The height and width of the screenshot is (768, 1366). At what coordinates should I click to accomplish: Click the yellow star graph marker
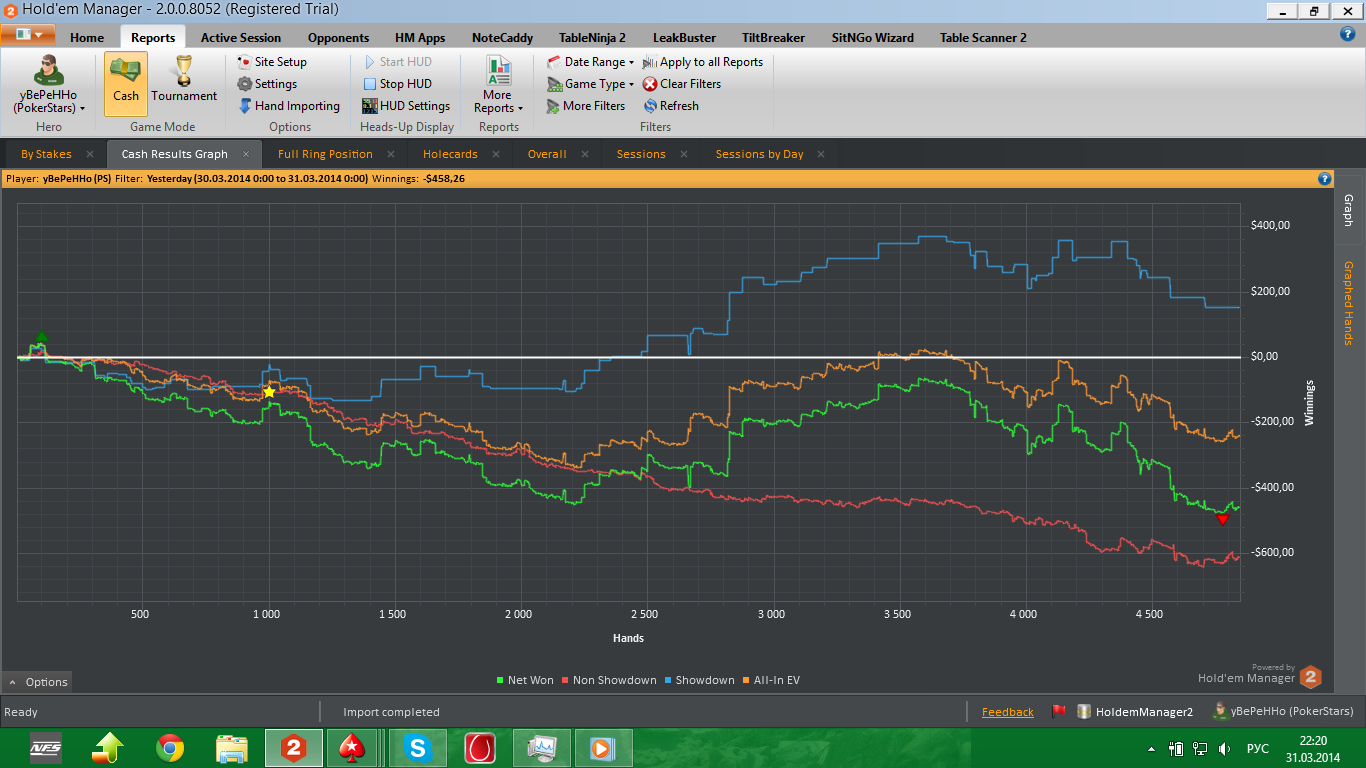click(x=269, y=391)
